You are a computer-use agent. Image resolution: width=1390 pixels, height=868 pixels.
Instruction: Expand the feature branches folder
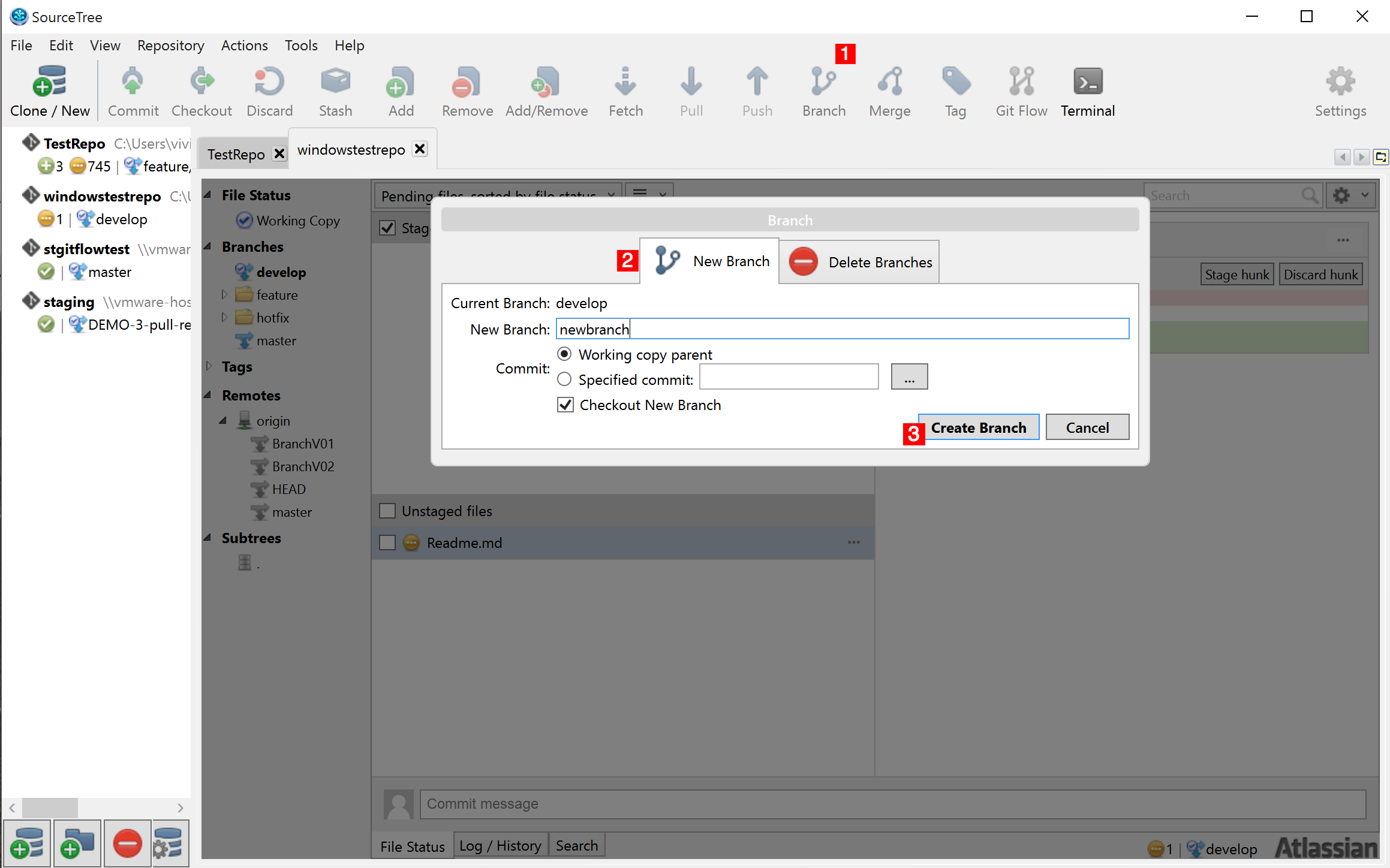click(x=224, y=295)
